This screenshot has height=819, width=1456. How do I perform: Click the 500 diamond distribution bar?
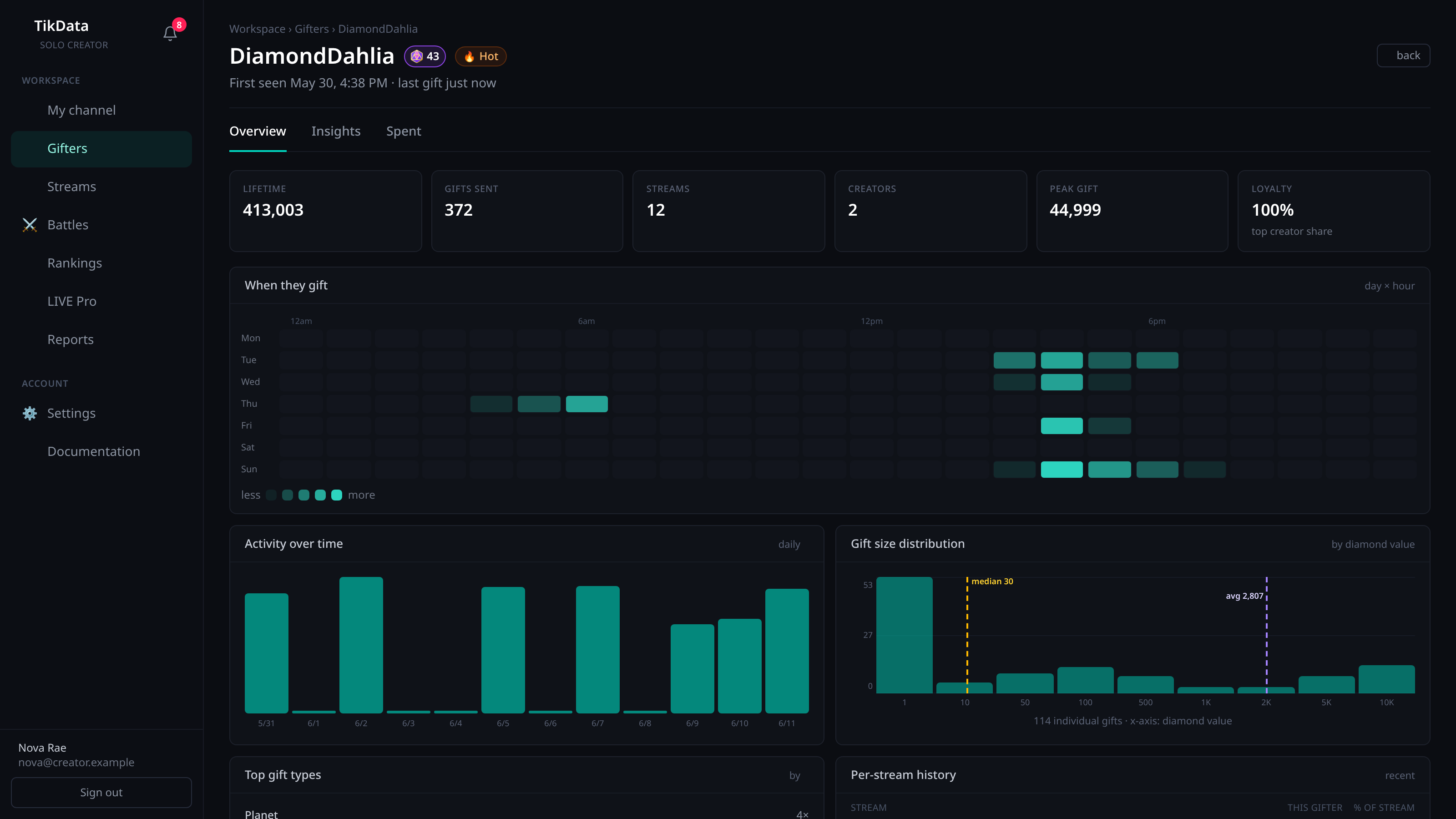[x=1146, y=685]
